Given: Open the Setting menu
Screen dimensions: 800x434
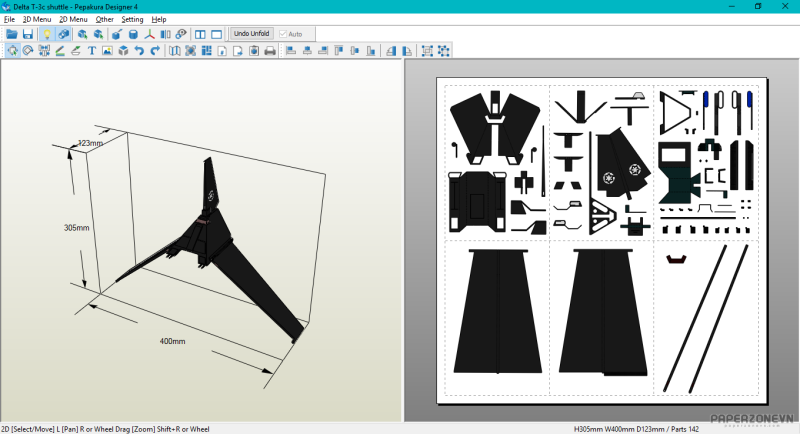Looking at the screenshot, I should coord(132,19).
